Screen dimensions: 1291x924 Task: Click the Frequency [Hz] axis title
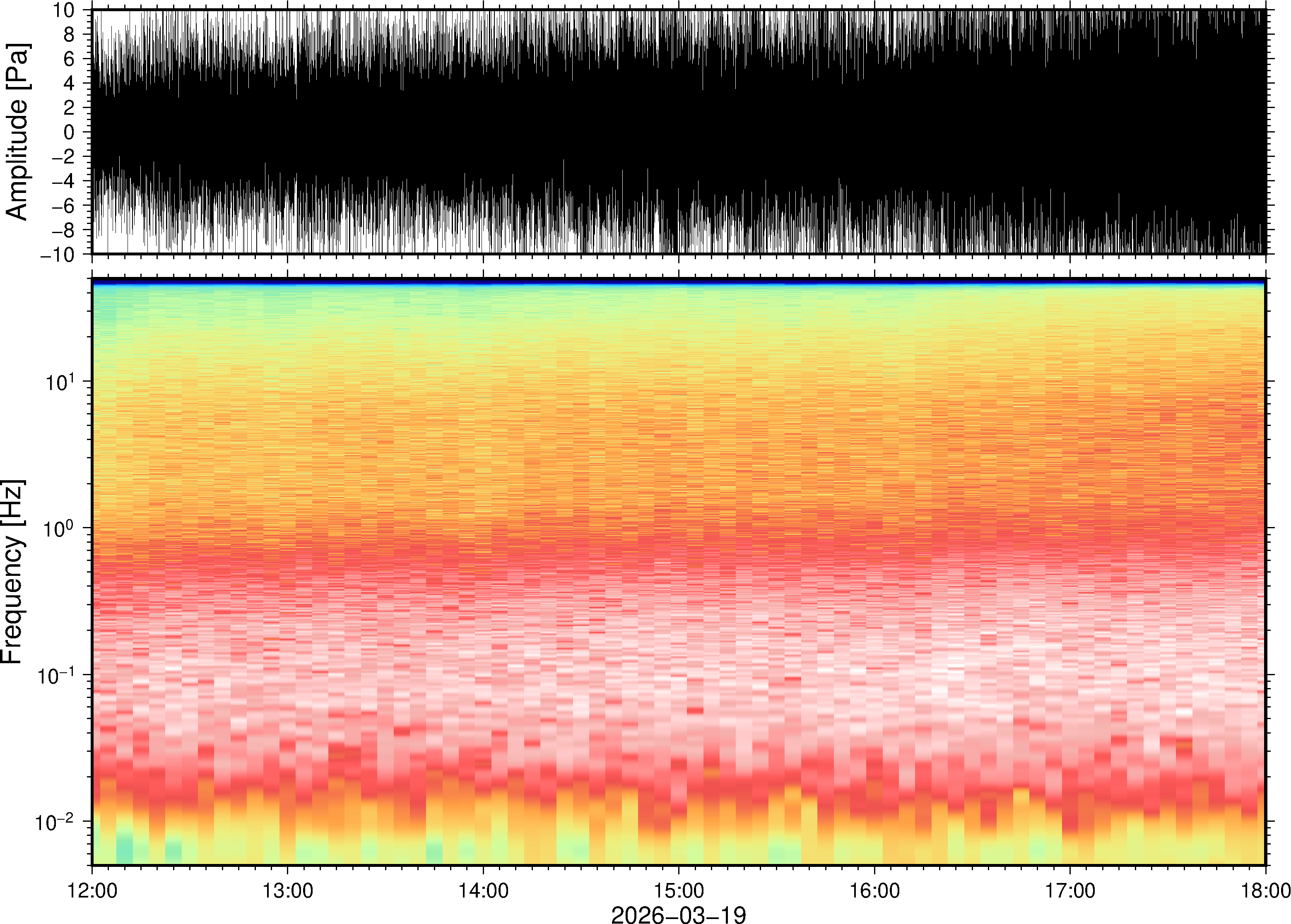click(x=12, y=572)
